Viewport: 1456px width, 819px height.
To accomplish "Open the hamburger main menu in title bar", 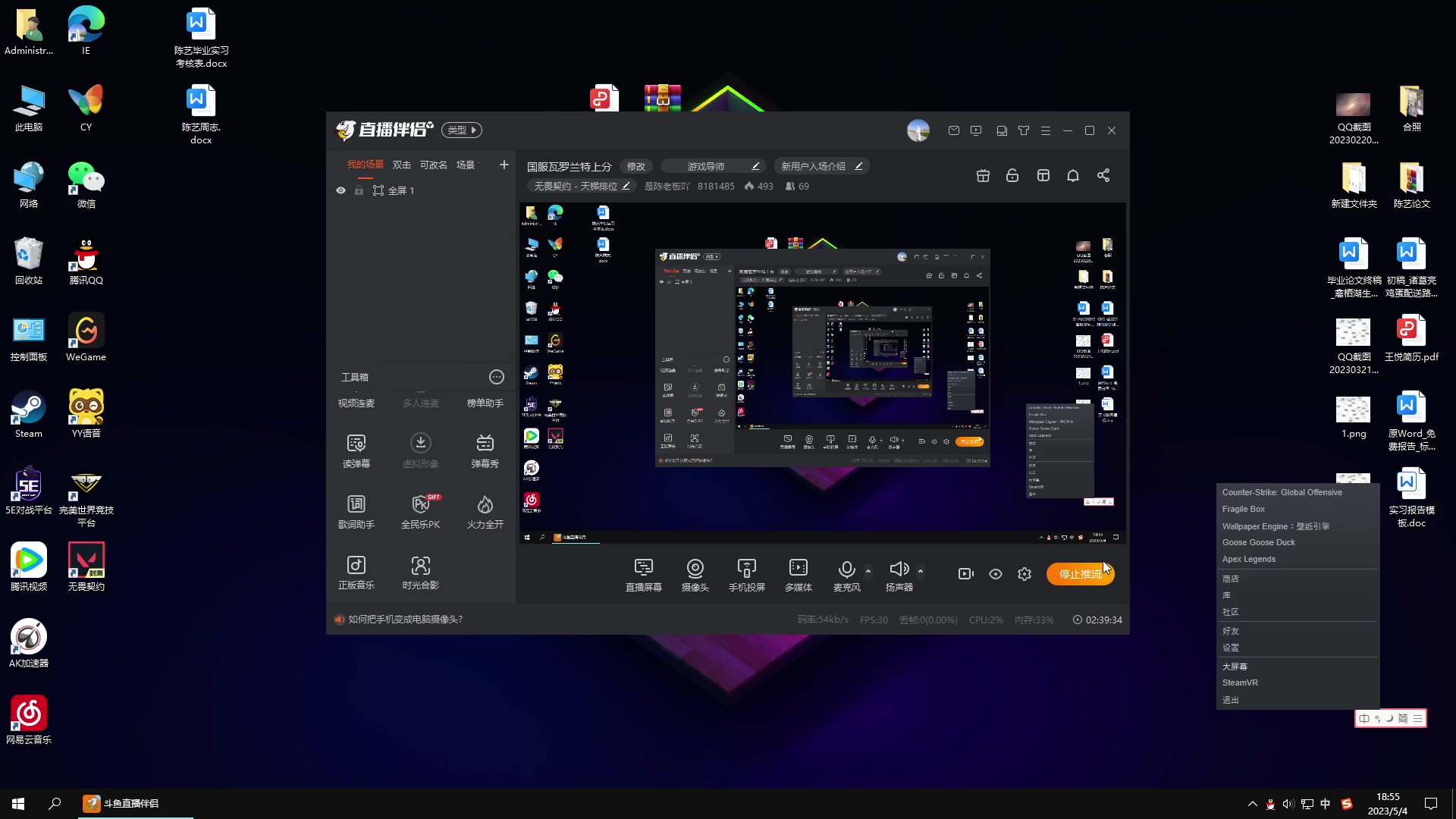I will tap(1046, 130).
